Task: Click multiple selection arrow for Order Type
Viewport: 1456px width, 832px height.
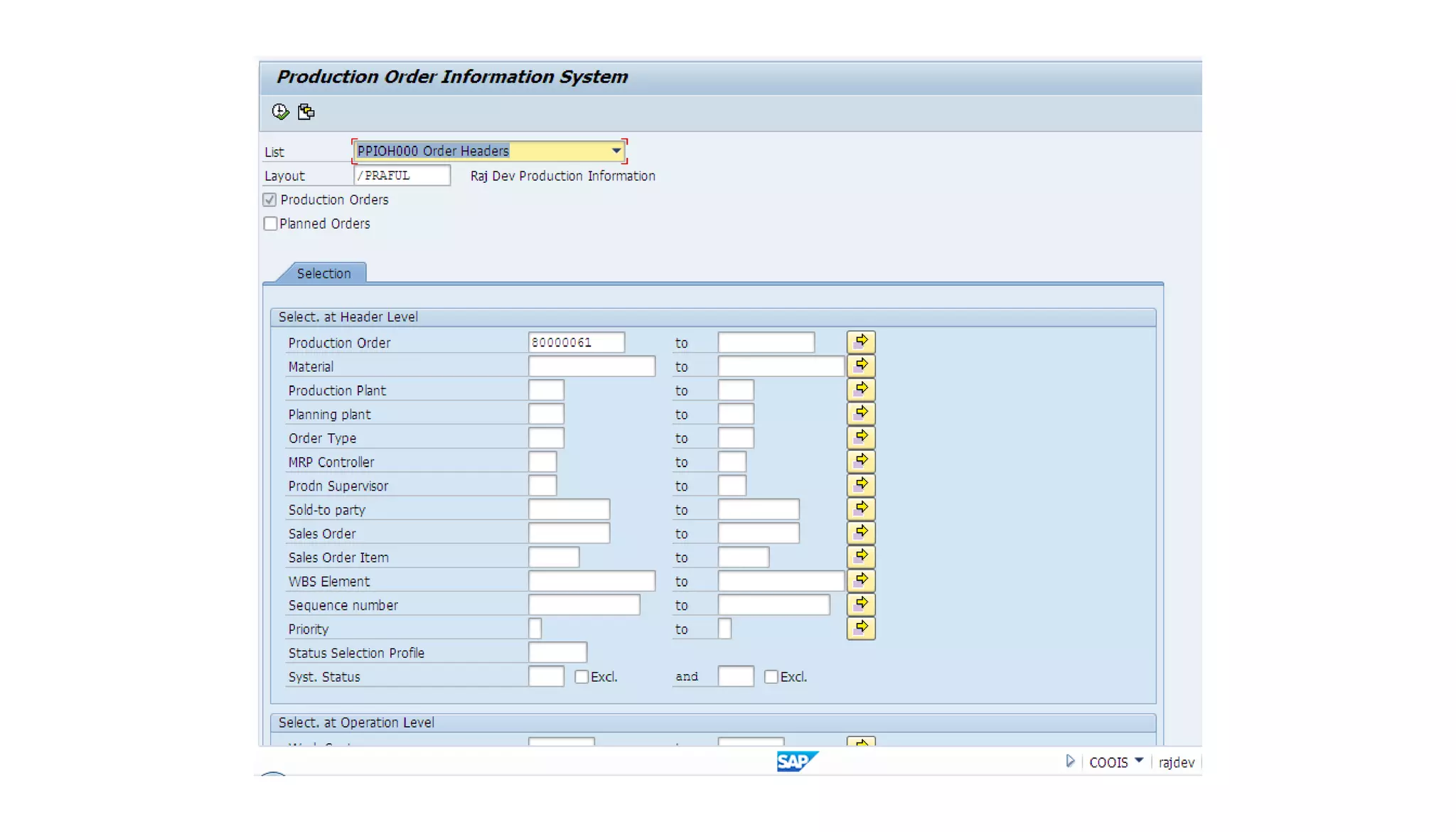Action: point(860,437)
